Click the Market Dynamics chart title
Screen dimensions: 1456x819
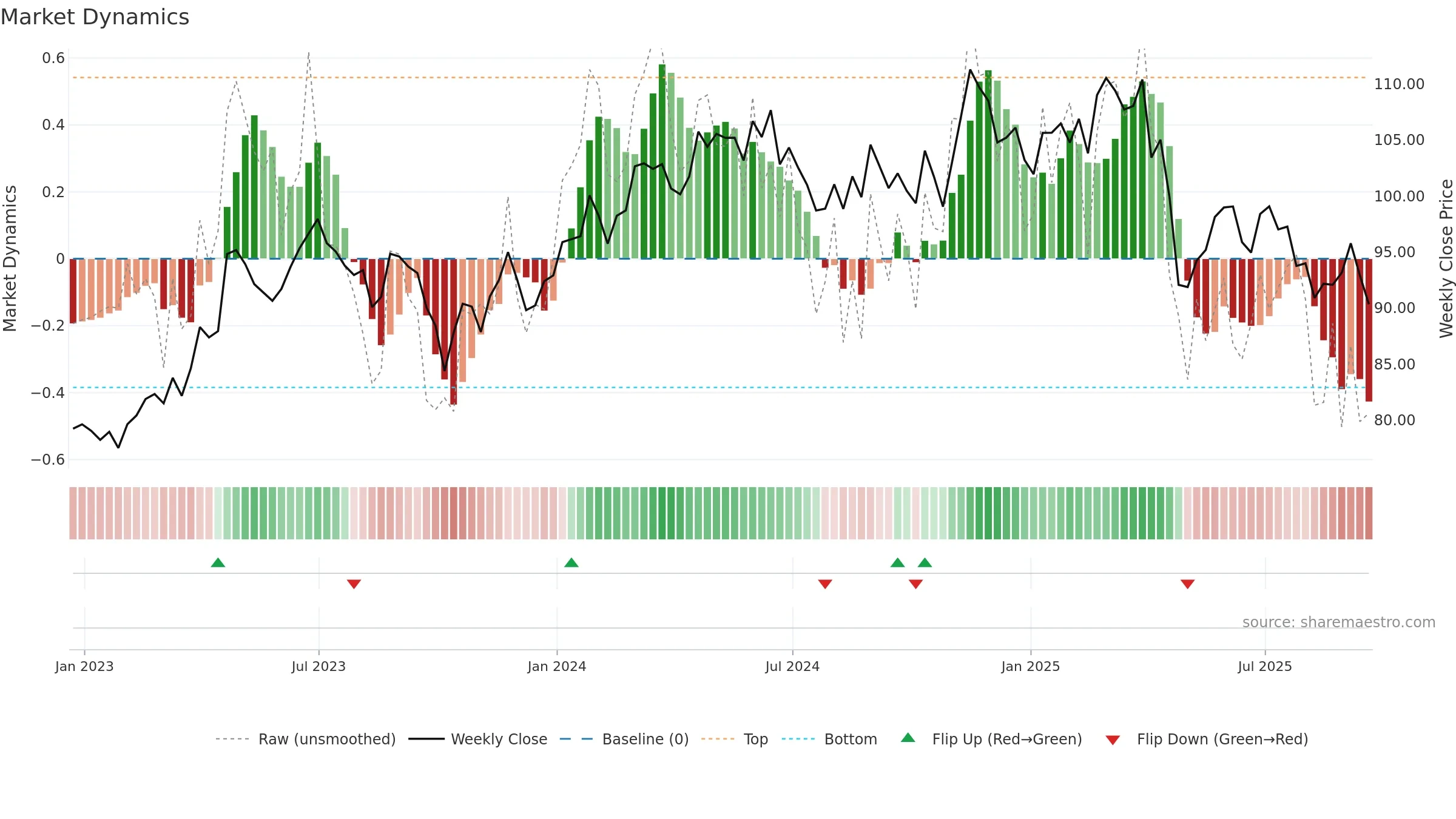pos(95,17)
